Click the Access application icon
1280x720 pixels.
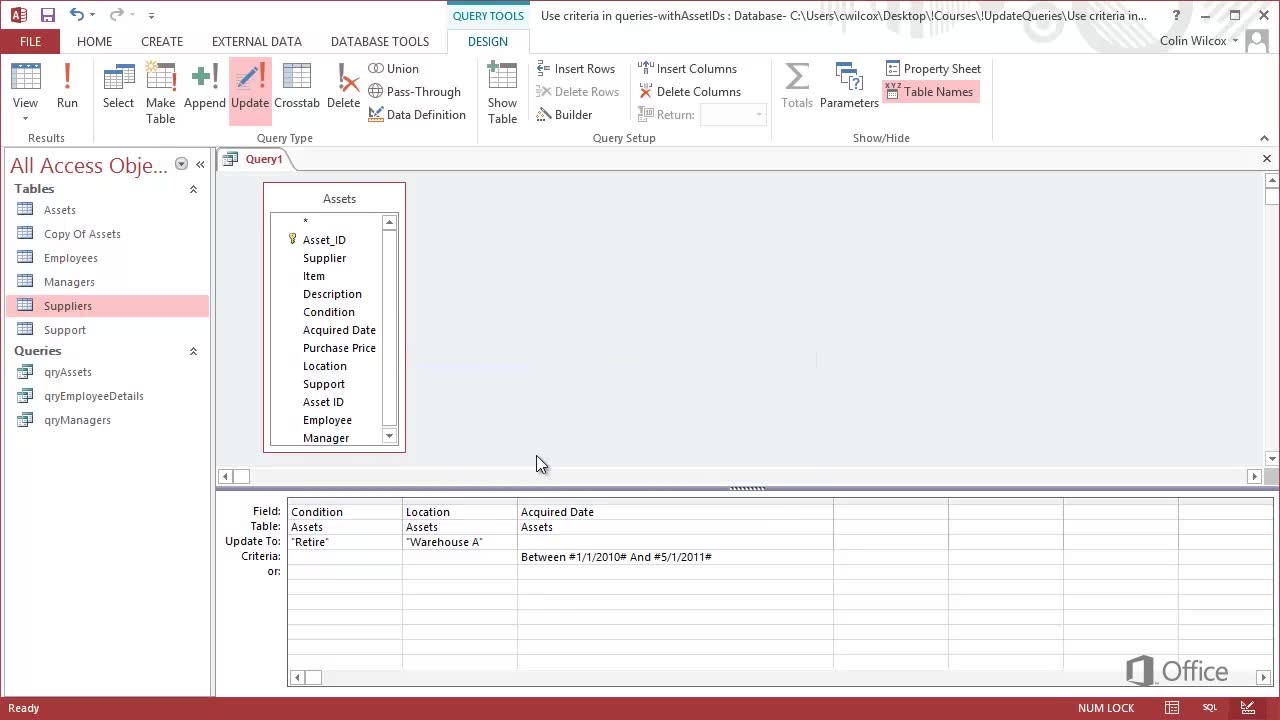[x=18, y=15]
